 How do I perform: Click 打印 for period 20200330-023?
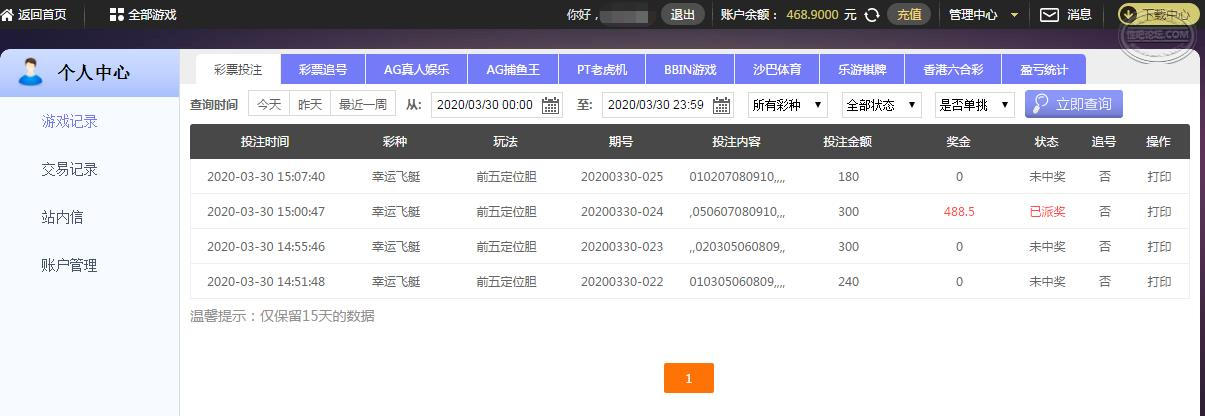point(1159,247)
